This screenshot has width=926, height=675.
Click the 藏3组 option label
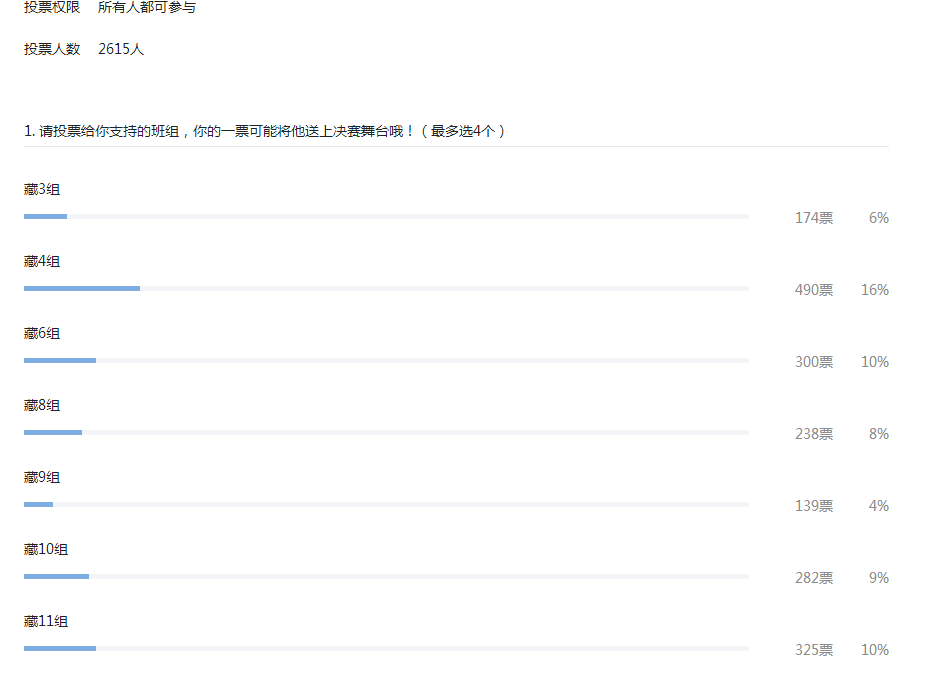click(x=42, y=190)
